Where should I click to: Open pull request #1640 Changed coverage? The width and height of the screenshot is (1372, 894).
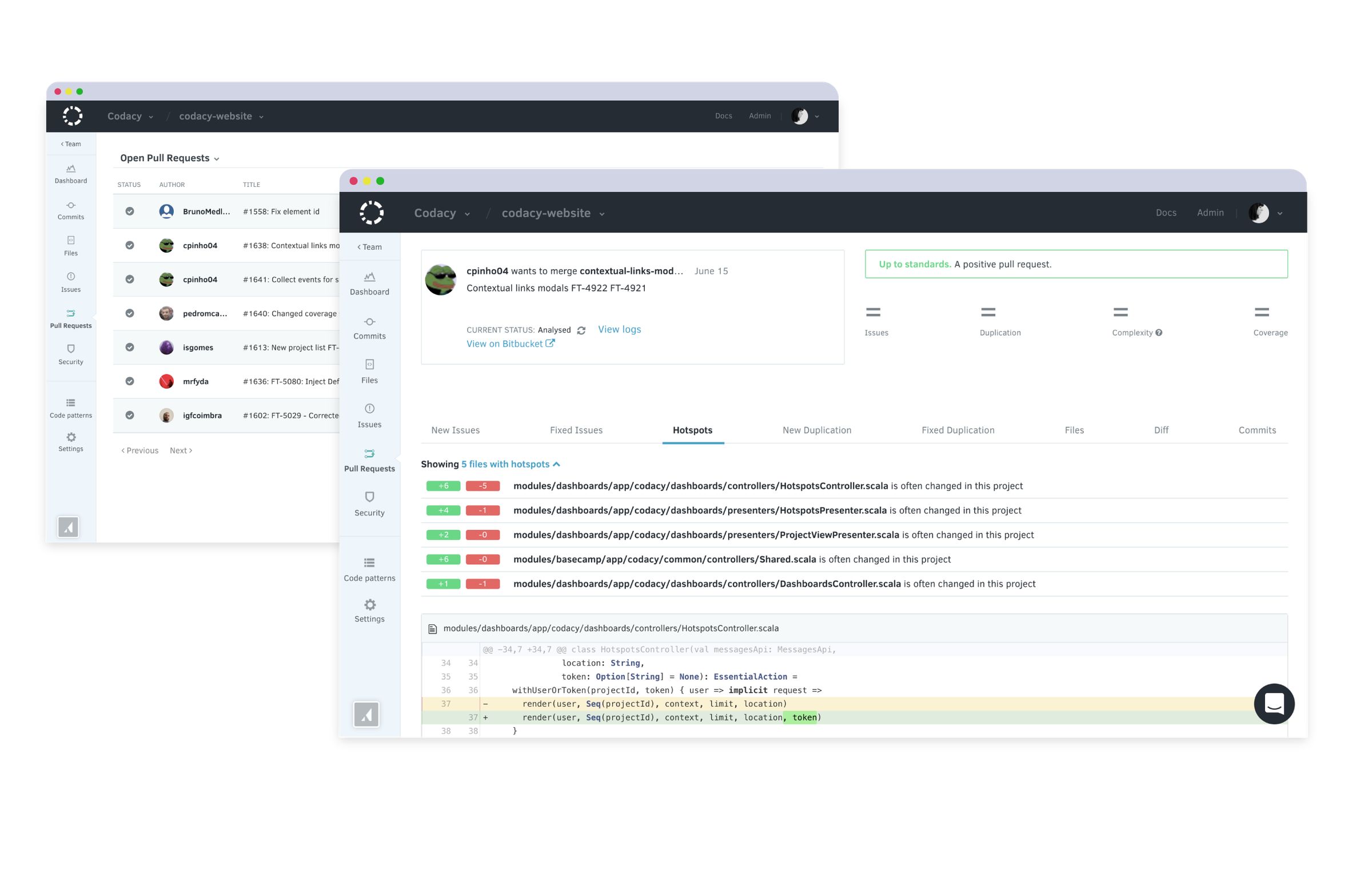click(x=289, y=313)
